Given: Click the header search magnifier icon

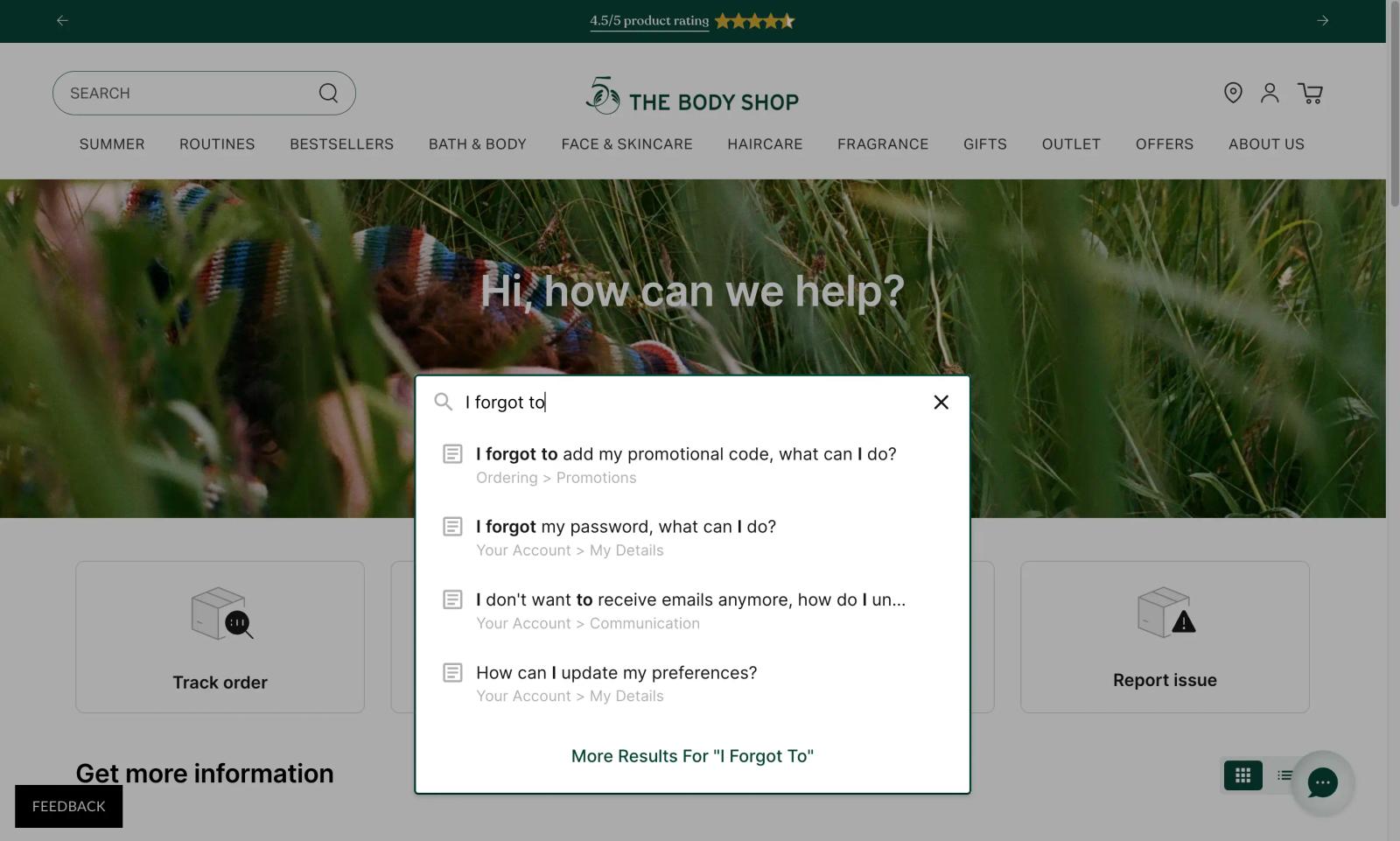Looking at the screenshot, I should (x=328, y=93).
